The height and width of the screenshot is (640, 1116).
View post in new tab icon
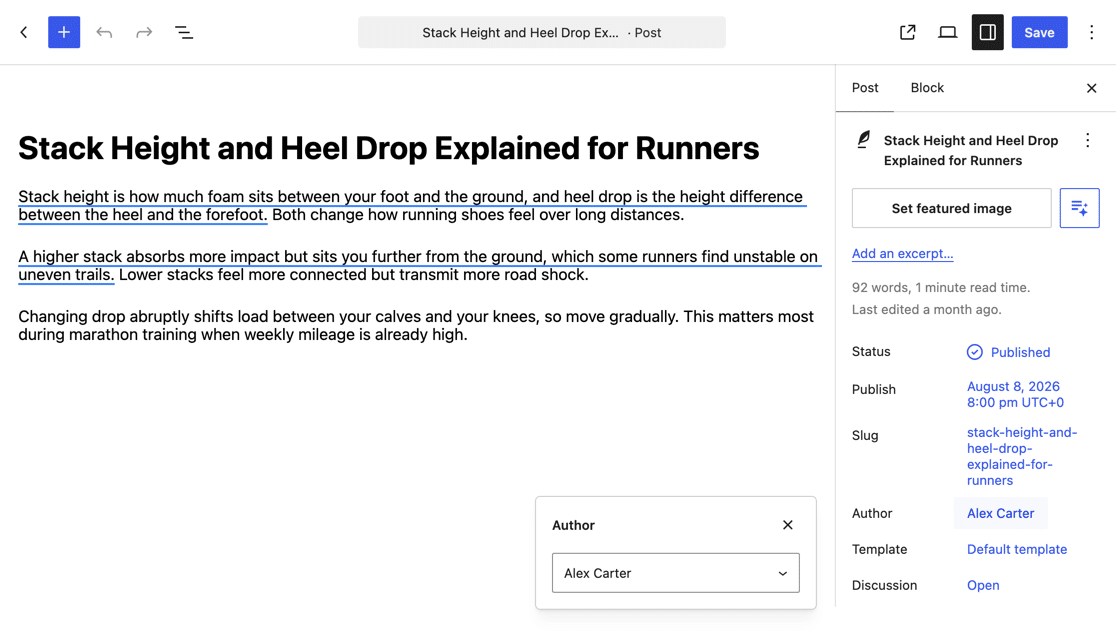pyautogui.click(x=907, y=32)
